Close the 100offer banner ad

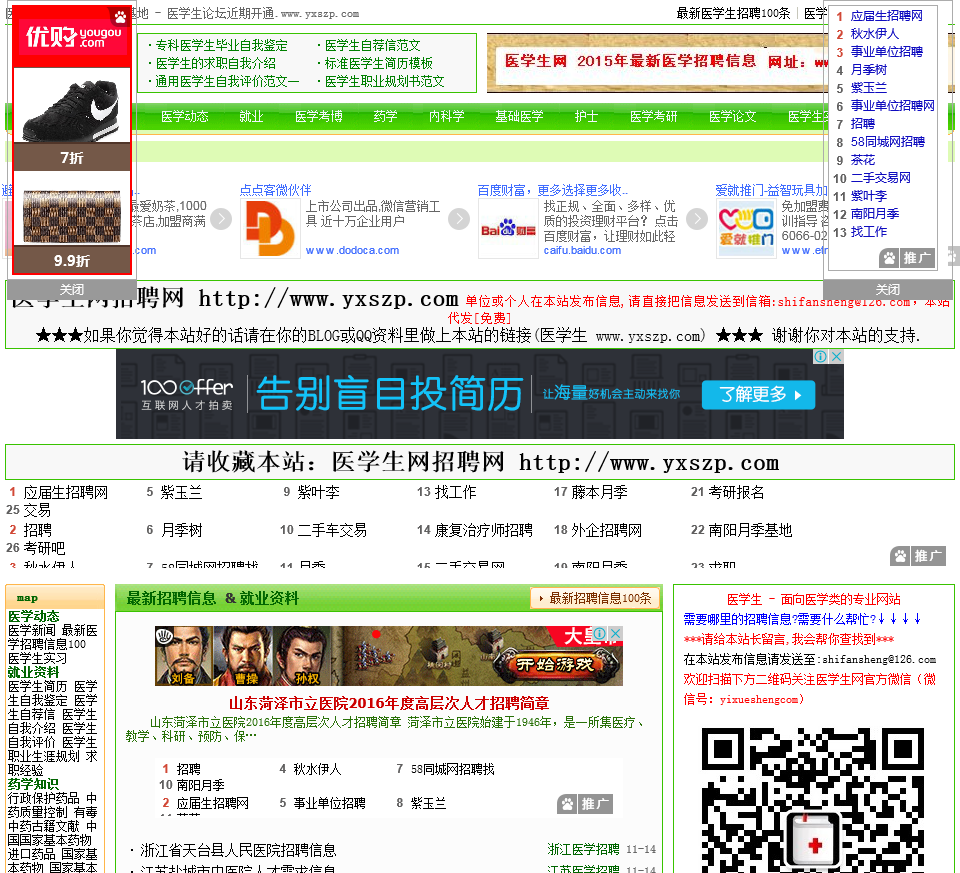(836, 356)
